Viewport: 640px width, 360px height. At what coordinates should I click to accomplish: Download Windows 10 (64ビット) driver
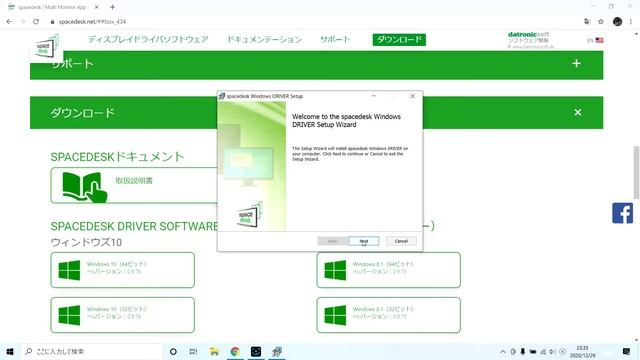tap(122, 270)
